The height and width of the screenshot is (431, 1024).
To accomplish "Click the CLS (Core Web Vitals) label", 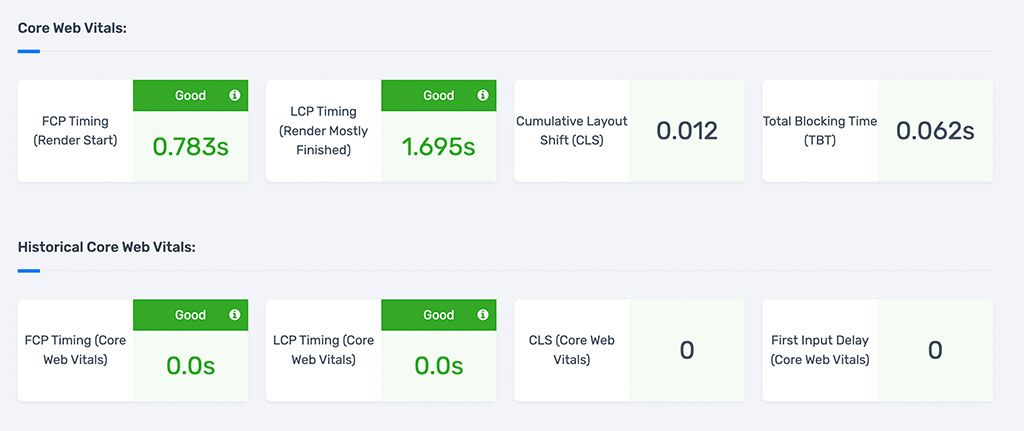I will tap(572, 350).
